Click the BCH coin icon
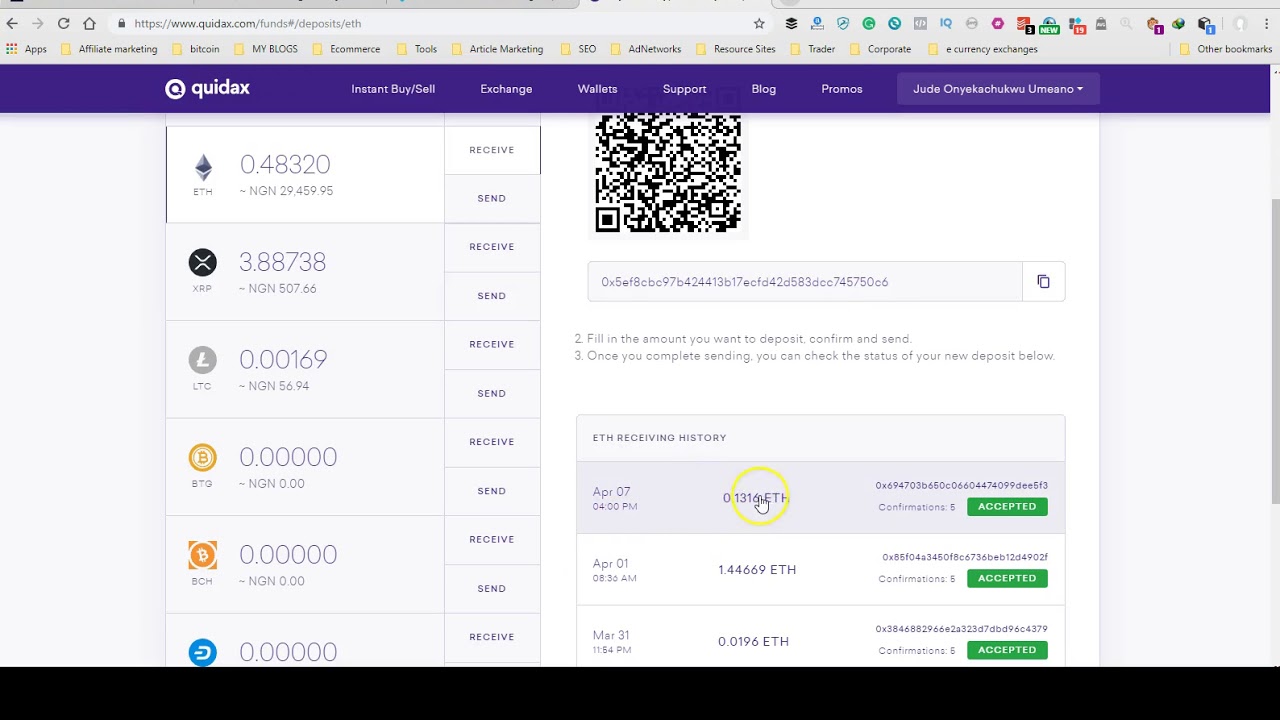Viewport: 1280px width, 720px height. [x=202, y=554]
